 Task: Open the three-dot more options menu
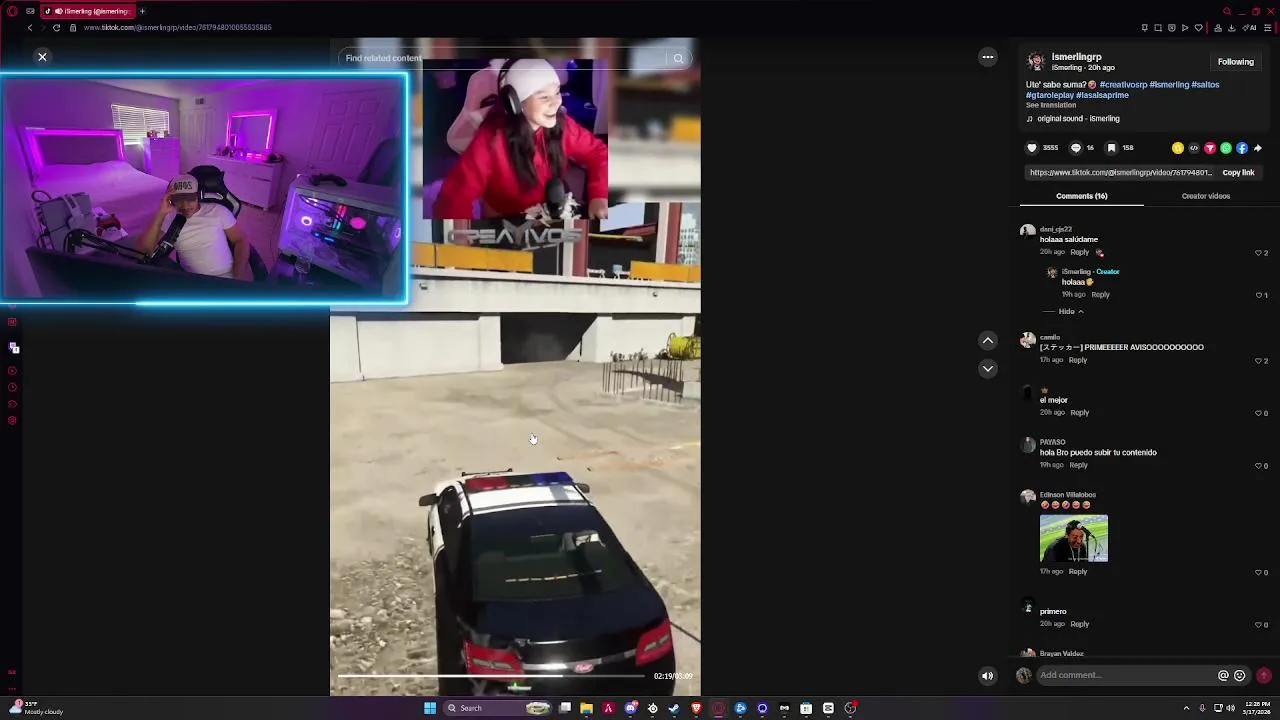tap(988, 57)
